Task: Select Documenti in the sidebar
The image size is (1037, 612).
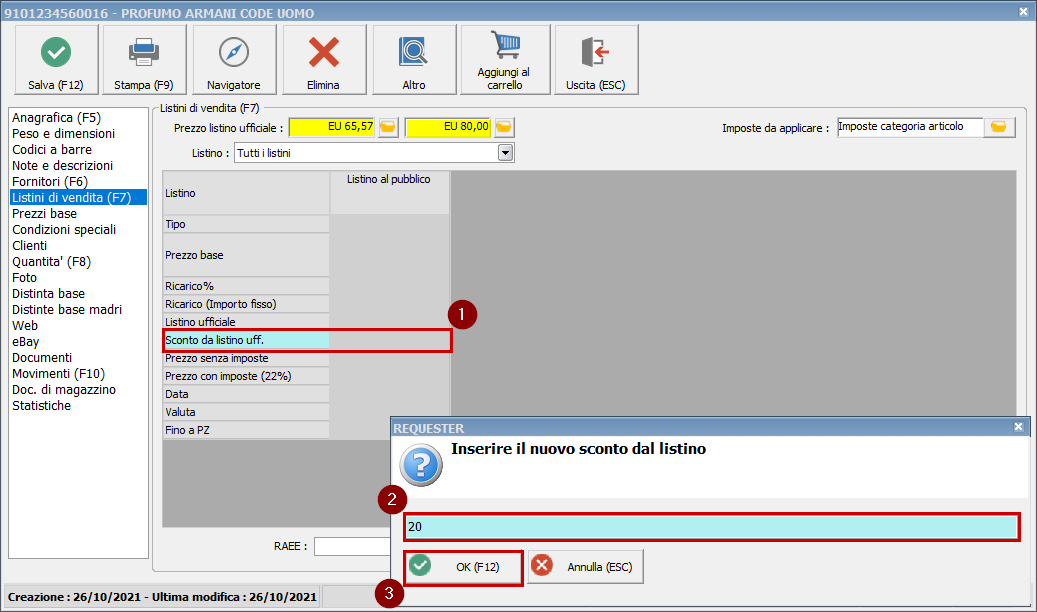Action: [42, 357]
